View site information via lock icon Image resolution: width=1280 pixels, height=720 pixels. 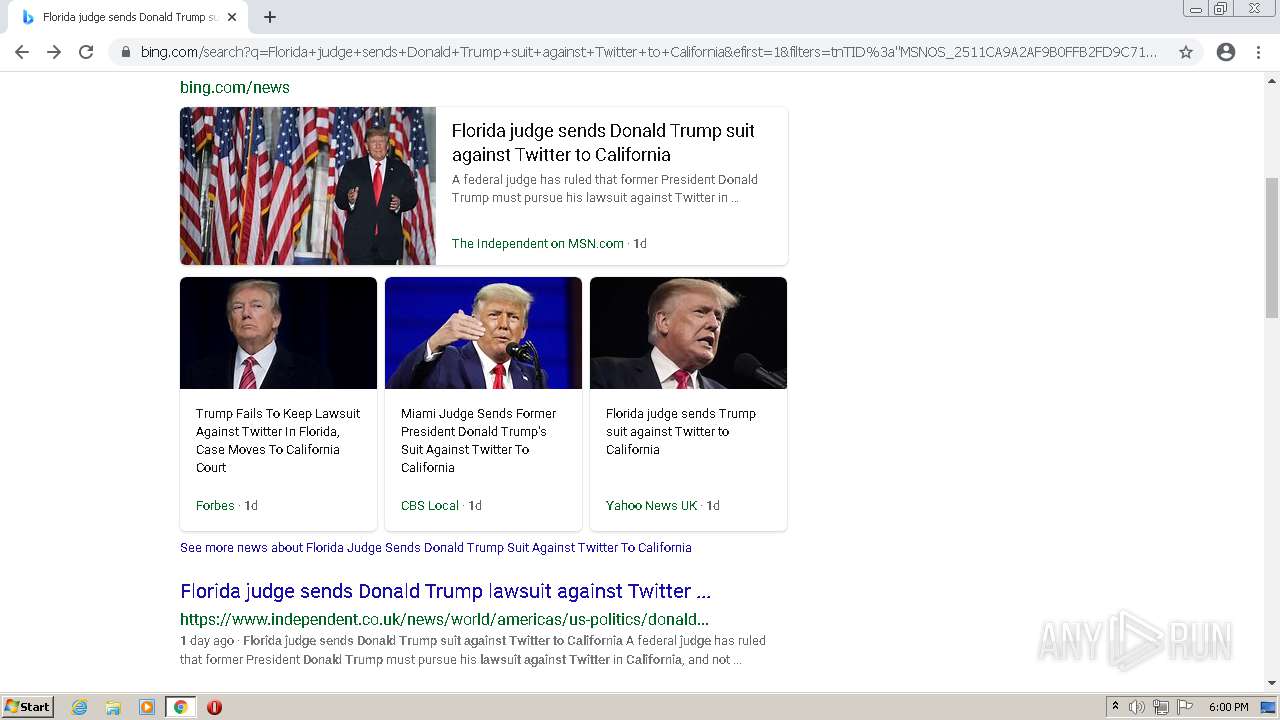click(125, 52)
